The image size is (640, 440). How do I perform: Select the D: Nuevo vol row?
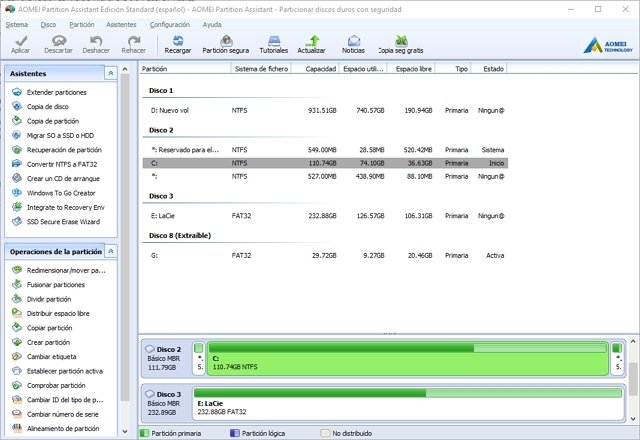coord(325,110)
